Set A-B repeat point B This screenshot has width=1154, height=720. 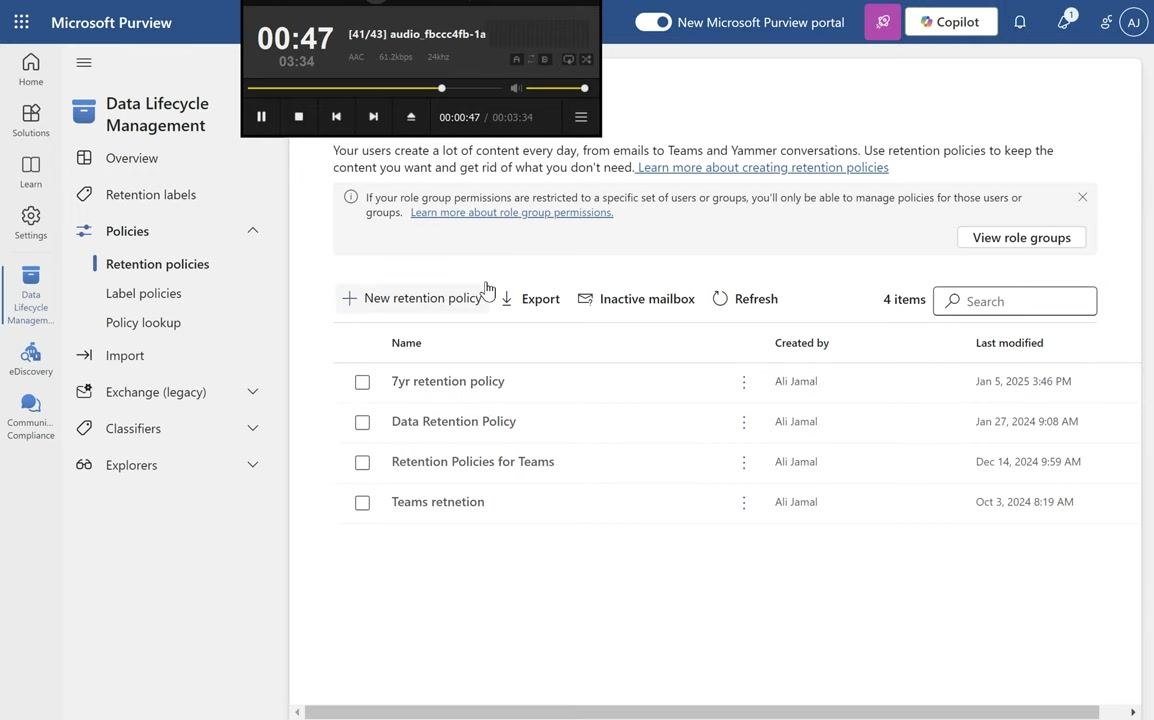[x=545, y=59]
